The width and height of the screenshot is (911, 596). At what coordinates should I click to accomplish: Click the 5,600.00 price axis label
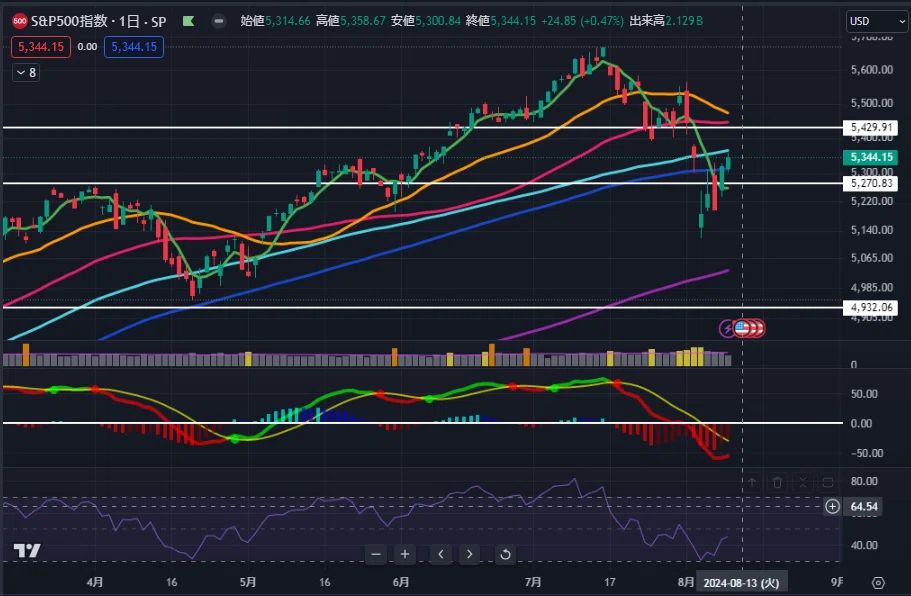coord(871,70)
